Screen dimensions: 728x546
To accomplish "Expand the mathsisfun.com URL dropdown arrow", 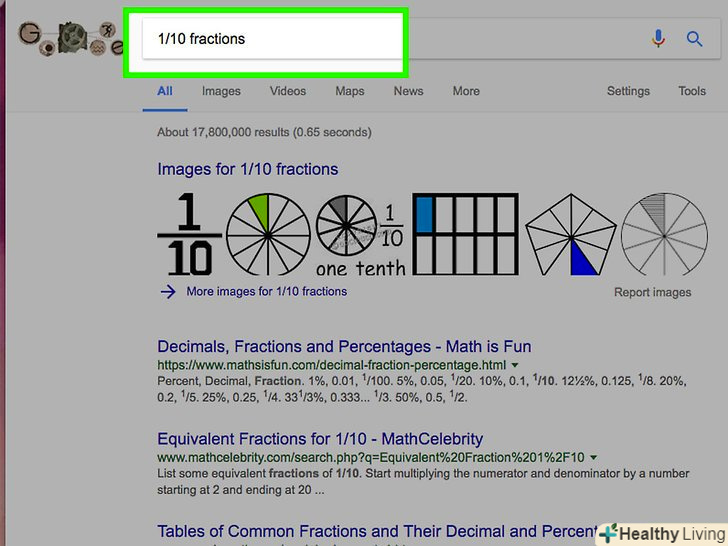I will [515, 365].
